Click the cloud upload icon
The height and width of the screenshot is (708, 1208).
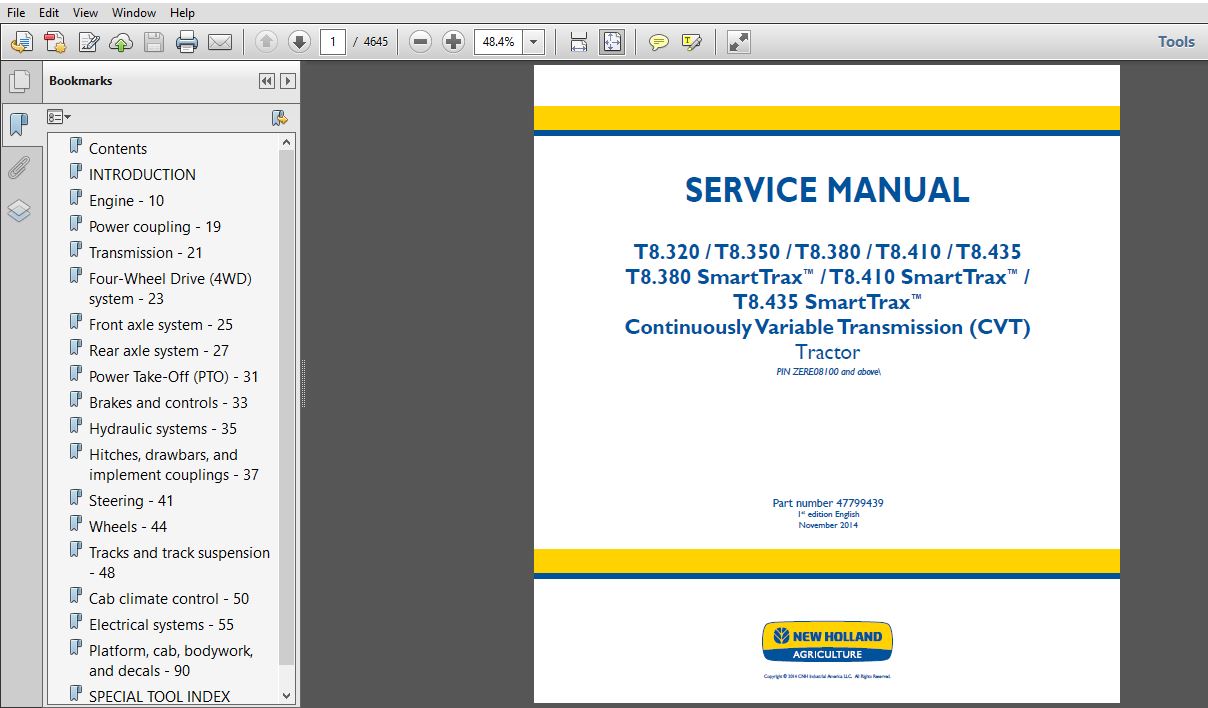click(121, 42)
